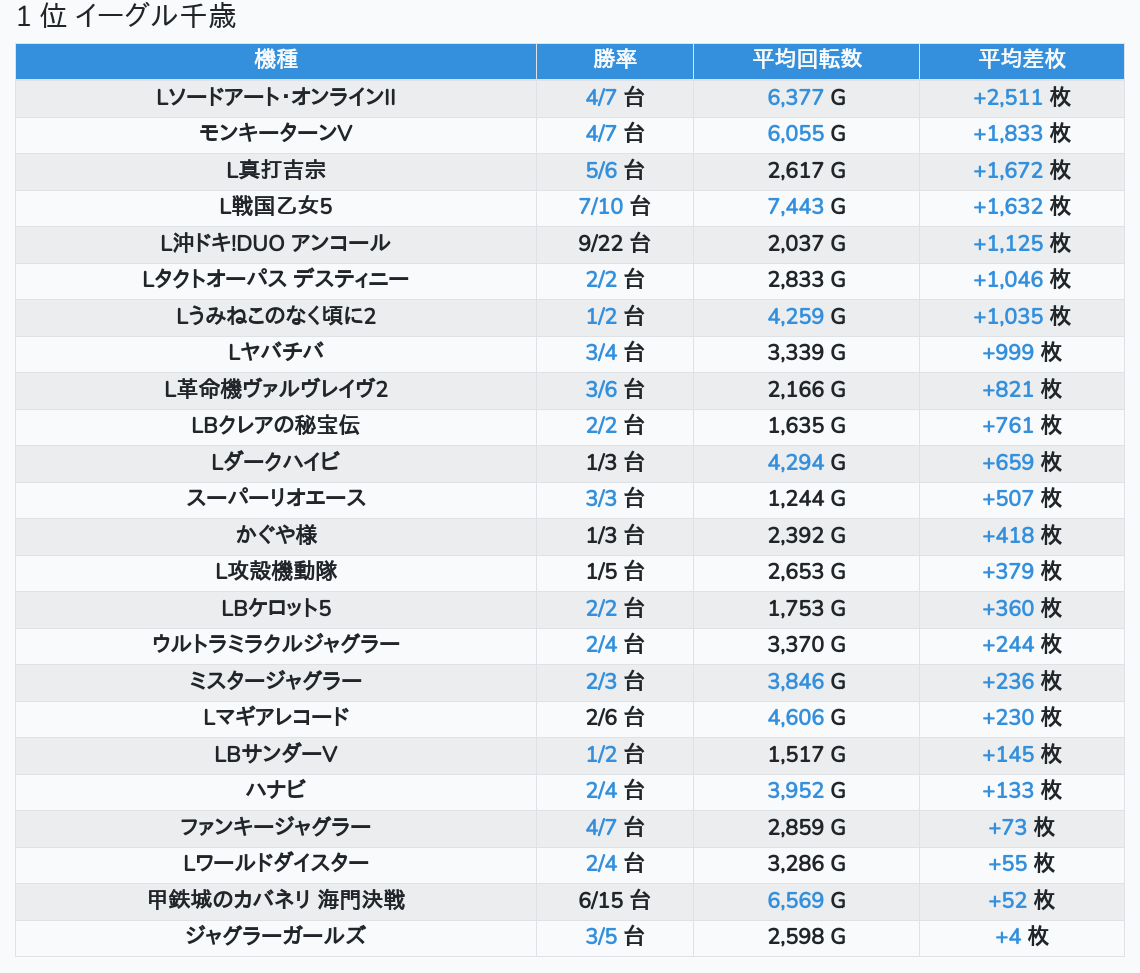Click the 4,606 G rotation value
1140x973 pixels.
[x=806, y=718]
